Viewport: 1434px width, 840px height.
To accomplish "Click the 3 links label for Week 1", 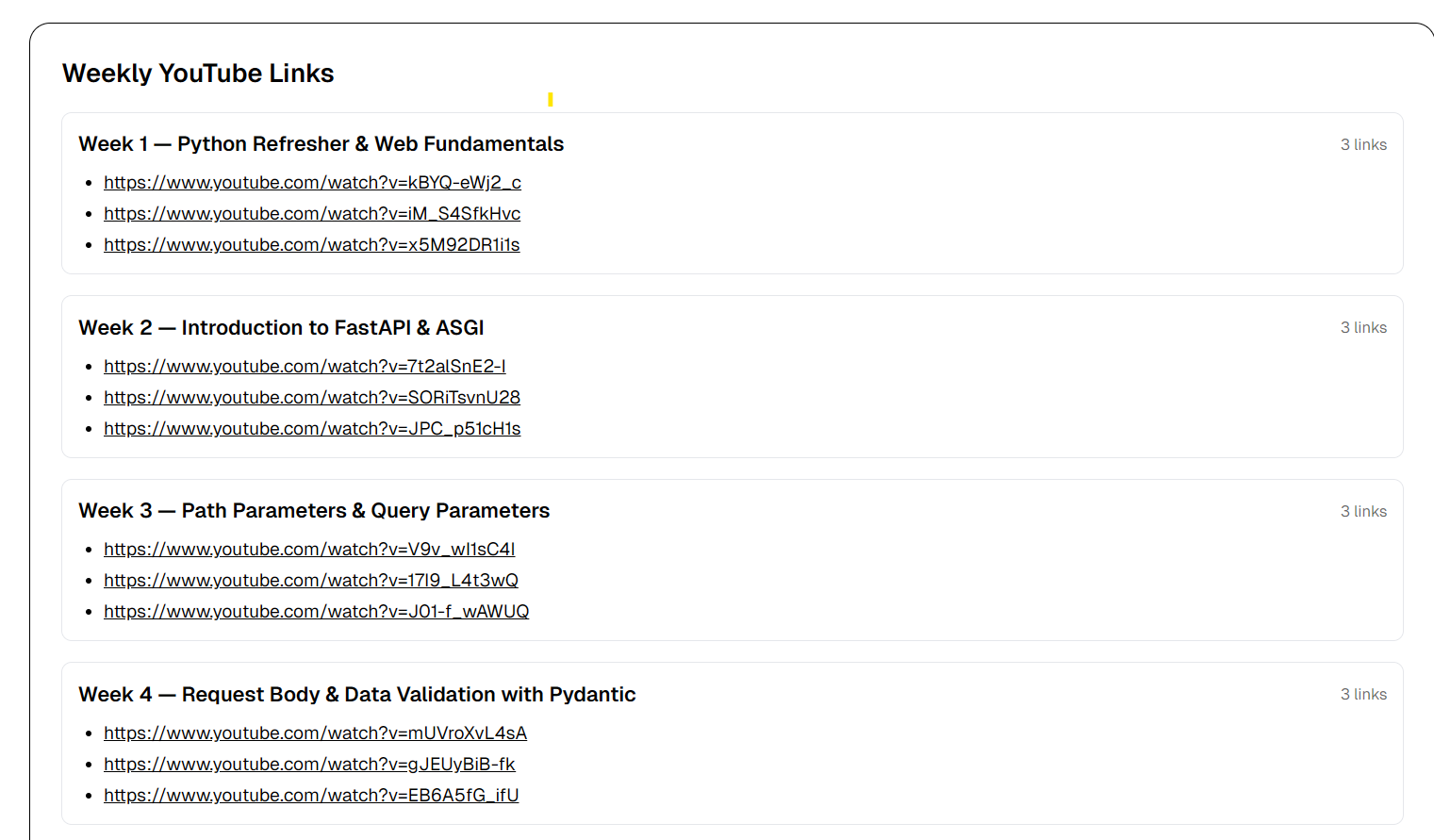I will (1363, 144).
